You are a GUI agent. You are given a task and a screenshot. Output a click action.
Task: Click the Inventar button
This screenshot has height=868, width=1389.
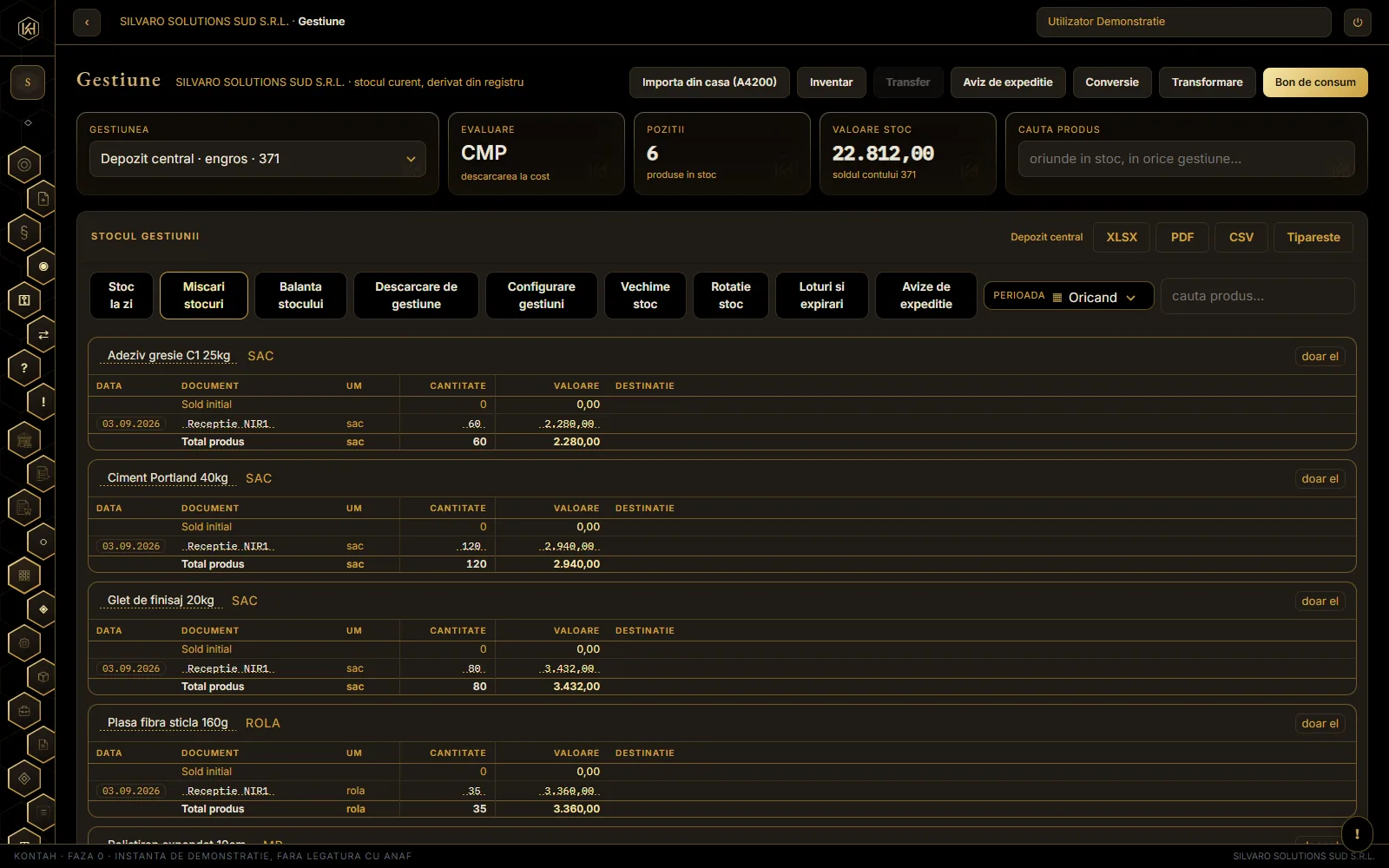pos(832,82)
